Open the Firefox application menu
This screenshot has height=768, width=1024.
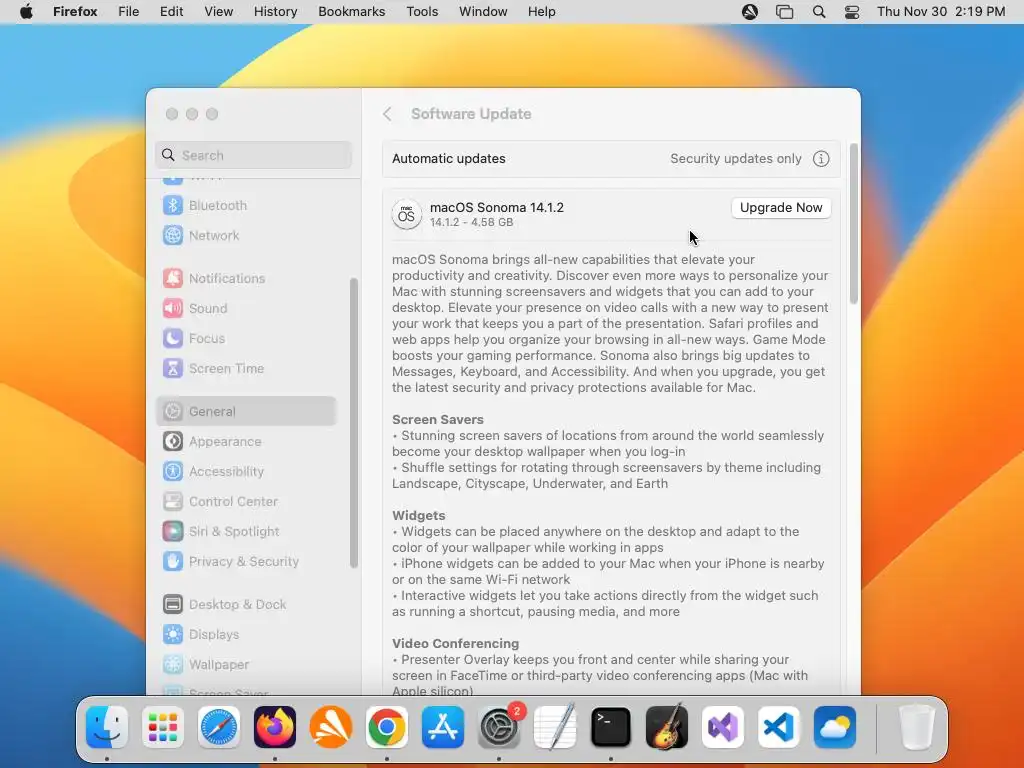pos(75,12)
